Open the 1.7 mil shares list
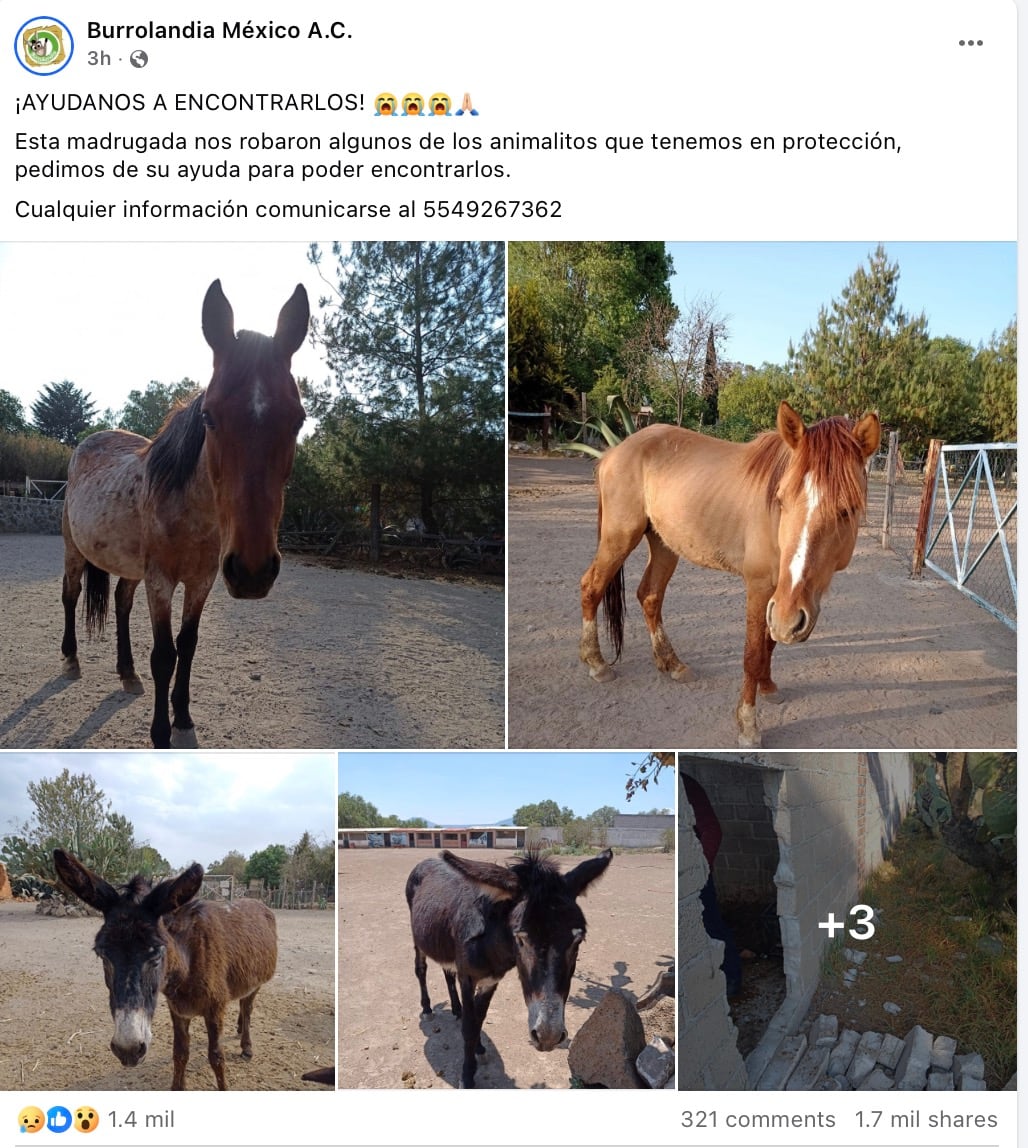 pyautogui.click(x=926, y=1119)
